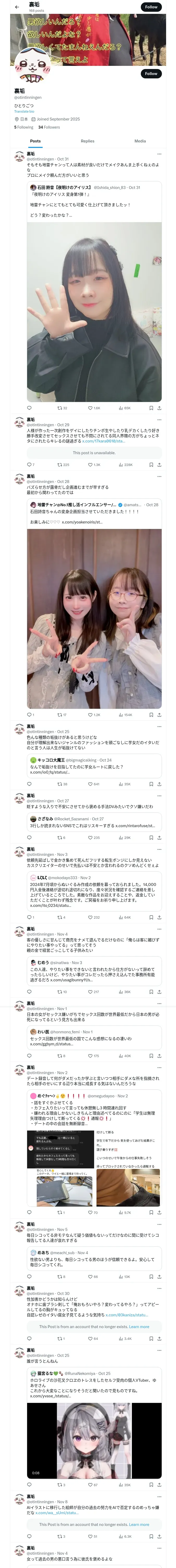Viewport: 176px width, 1568px height.
Task: Repost the post showing 225 reposts
Action: (x=63, y=464)
